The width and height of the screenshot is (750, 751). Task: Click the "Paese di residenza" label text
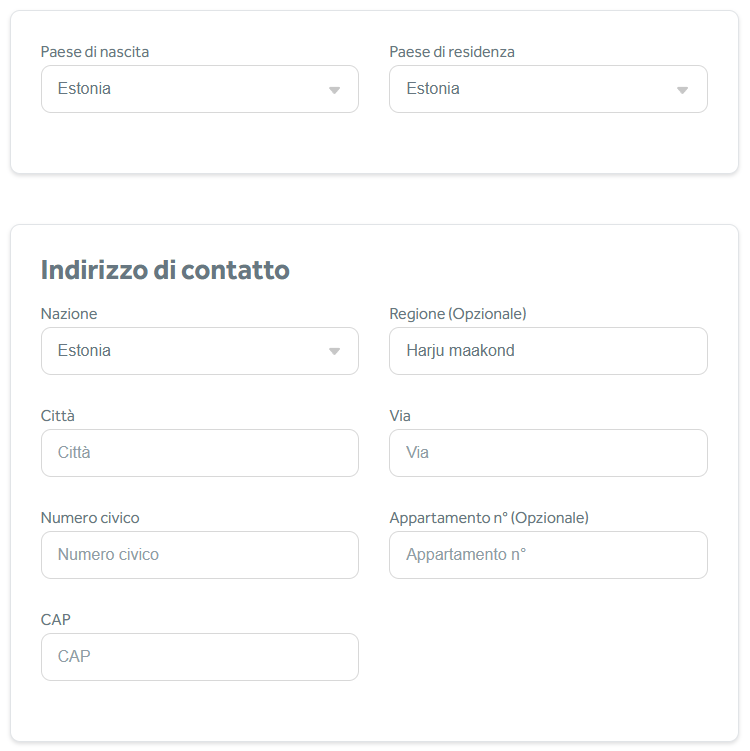click(x=452, y=52)
